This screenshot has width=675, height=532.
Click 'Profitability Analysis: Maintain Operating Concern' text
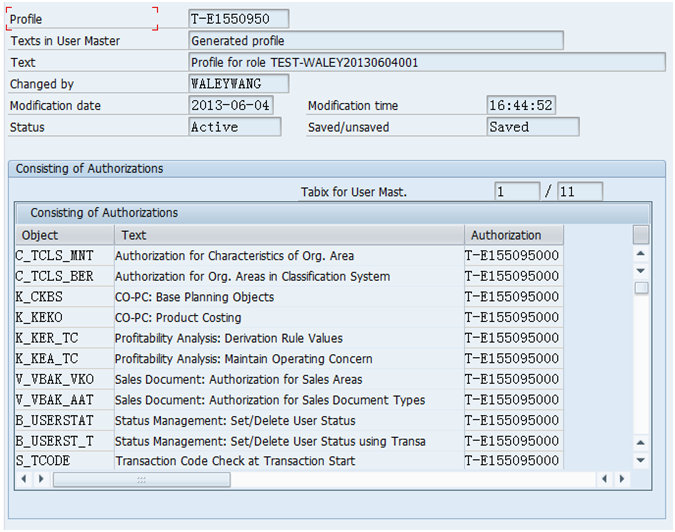243,359
